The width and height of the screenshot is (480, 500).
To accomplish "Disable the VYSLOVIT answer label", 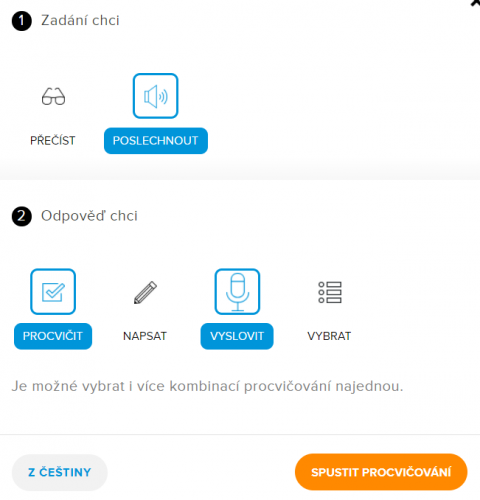I will (237, 336).
